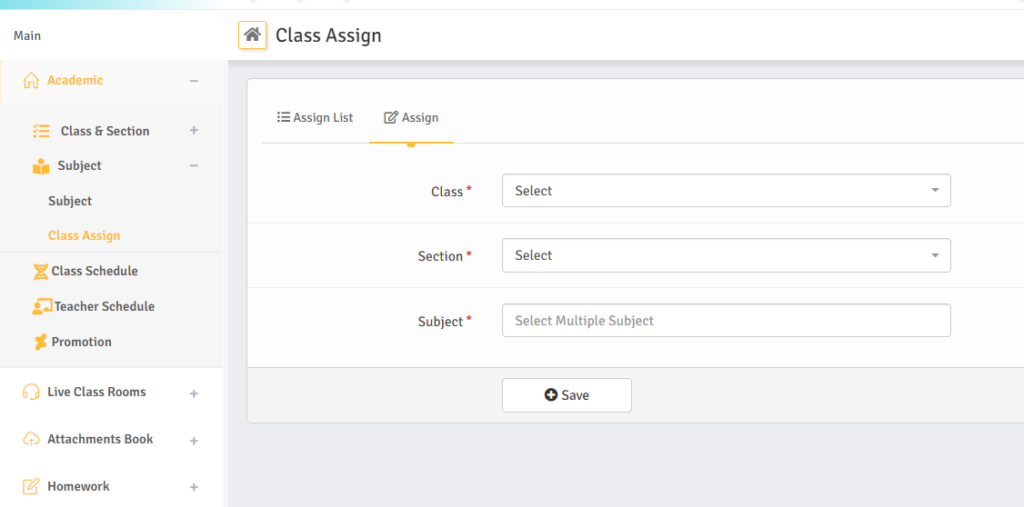Screen dimensions: 1024x507
Task: Click the Subject book reader icon
Action: [41, 166]
